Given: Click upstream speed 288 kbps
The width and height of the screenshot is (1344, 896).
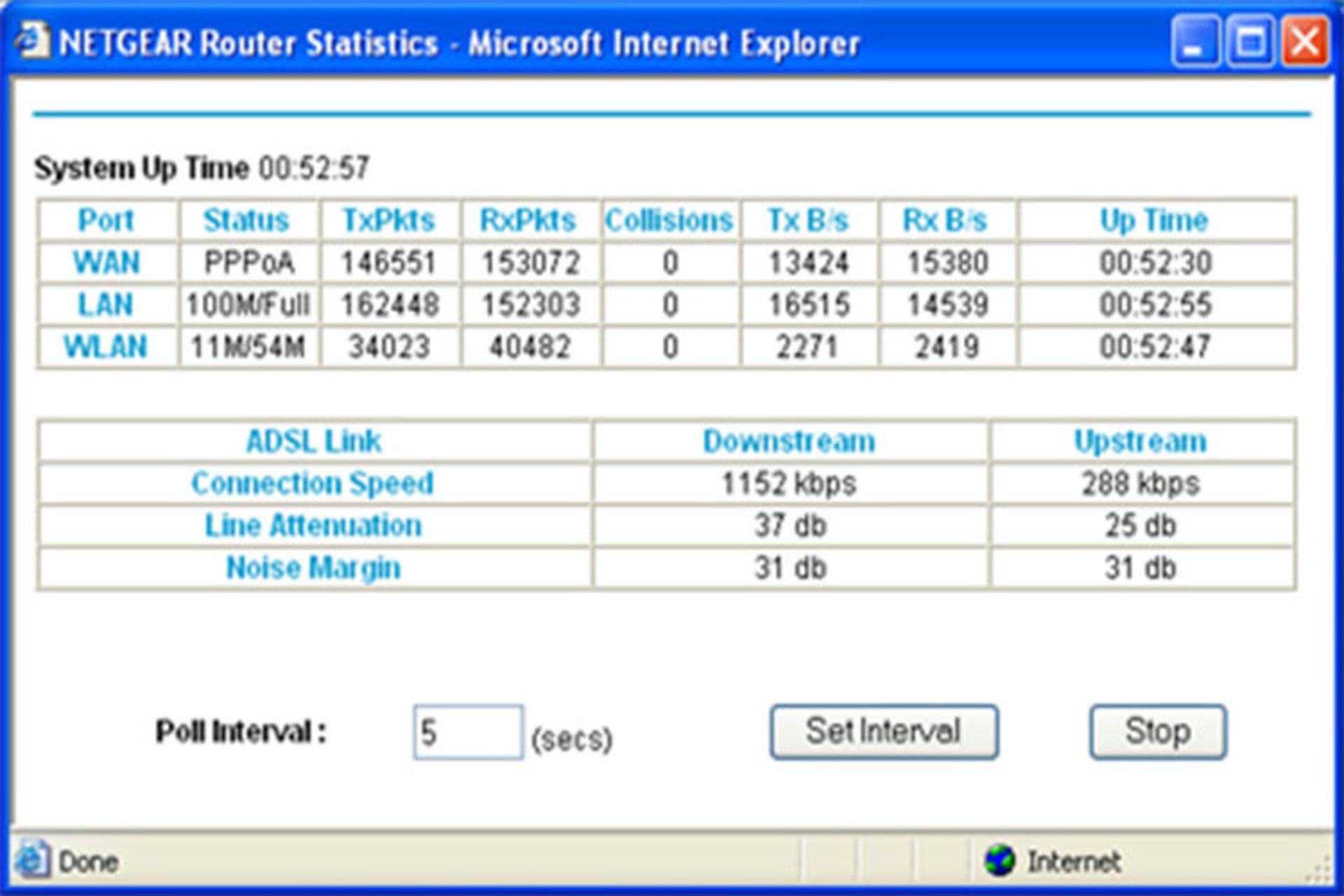Looking at the screenshot, I should 1141,484.
